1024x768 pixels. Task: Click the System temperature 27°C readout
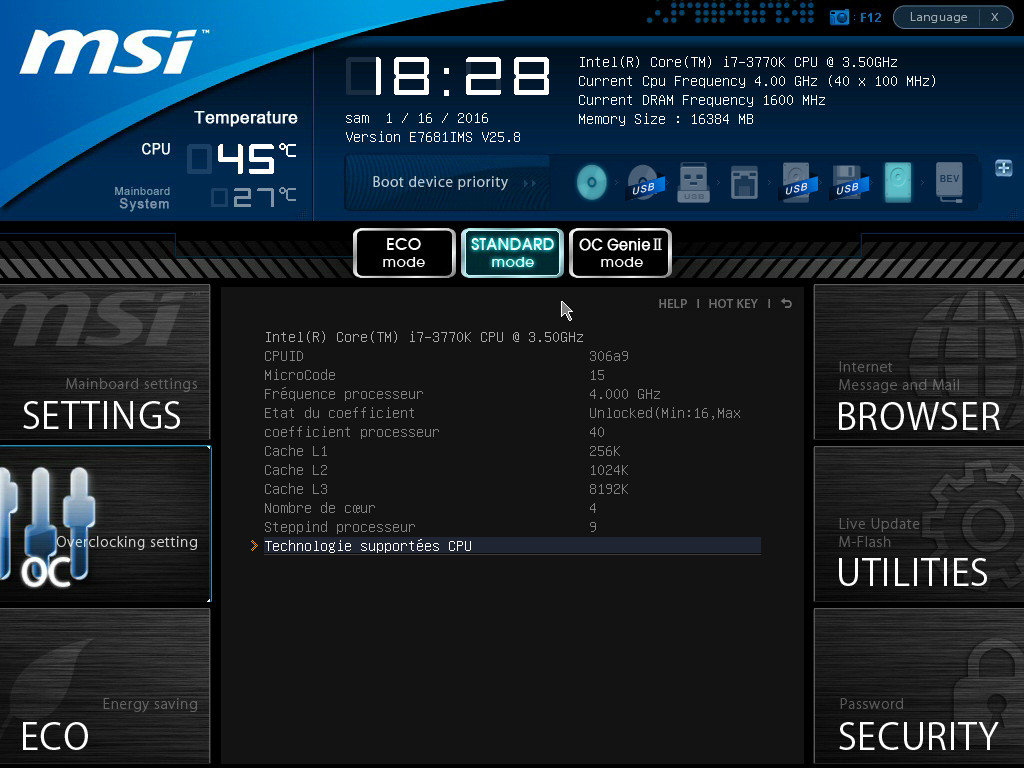(x=254, y=197)
